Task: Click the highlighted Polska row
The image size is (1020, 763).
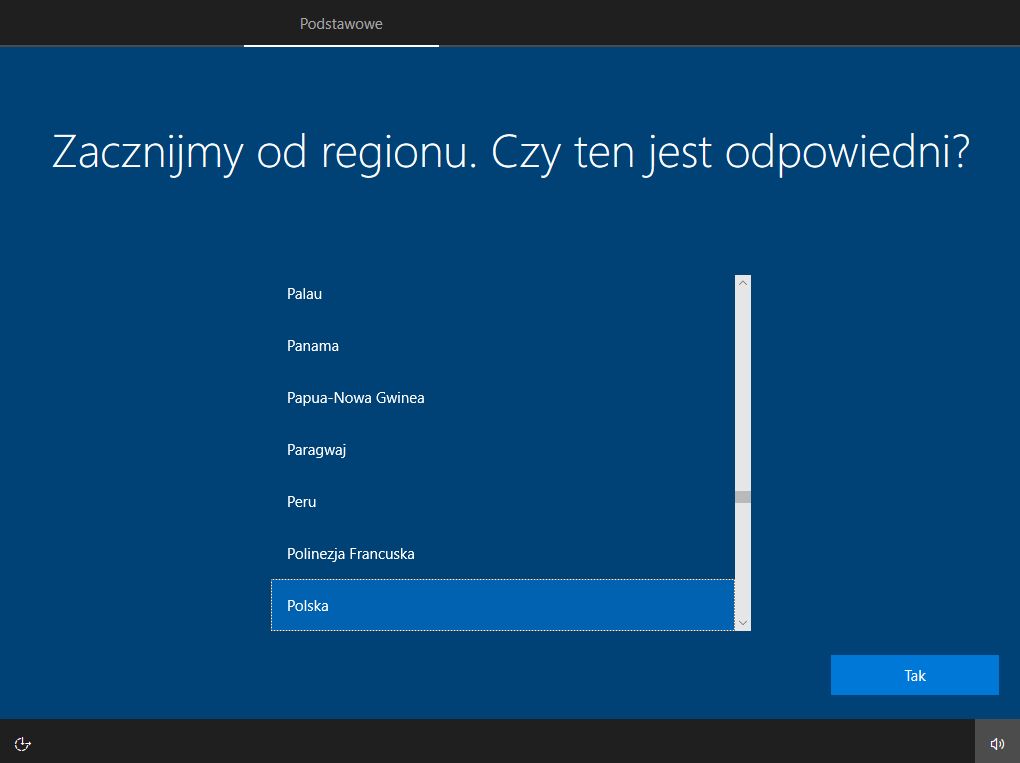Action: tap(503, 606)
